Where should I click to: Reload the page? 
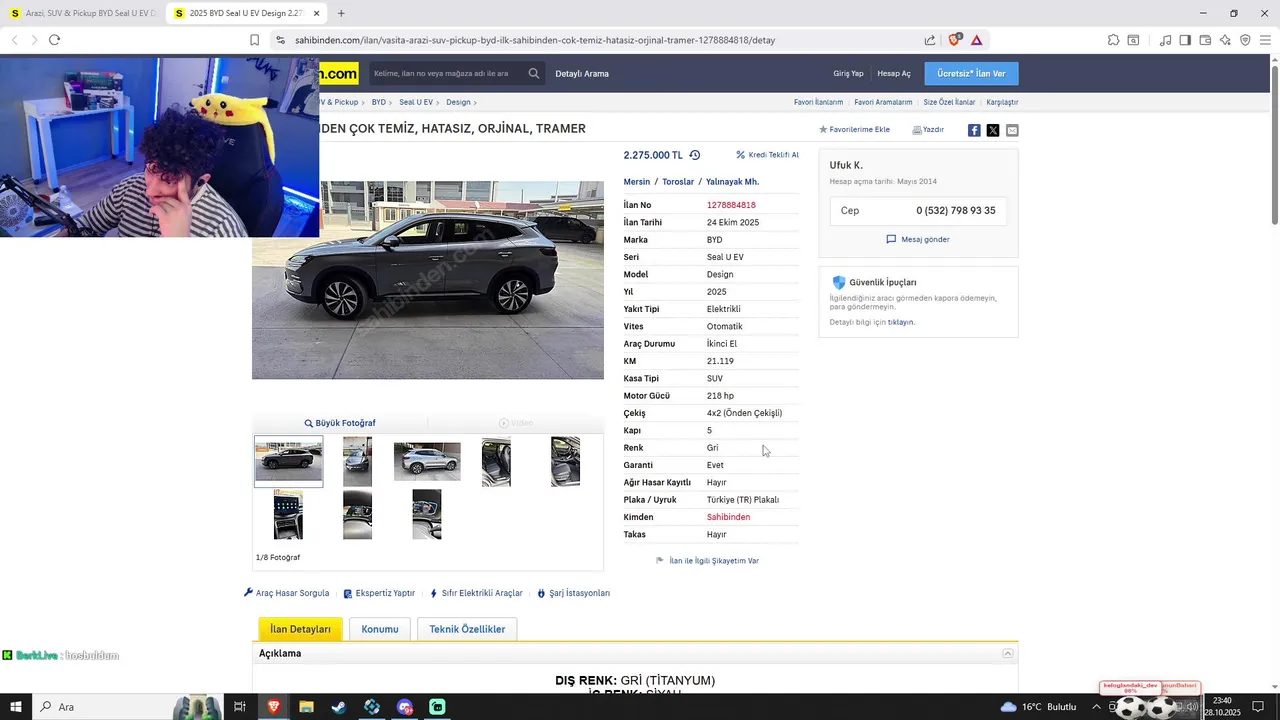[x=54, y=40]
